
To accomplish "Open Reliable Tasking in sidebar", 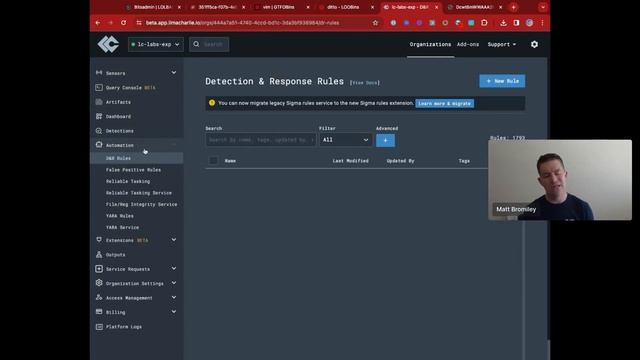I will click(128, 181).
